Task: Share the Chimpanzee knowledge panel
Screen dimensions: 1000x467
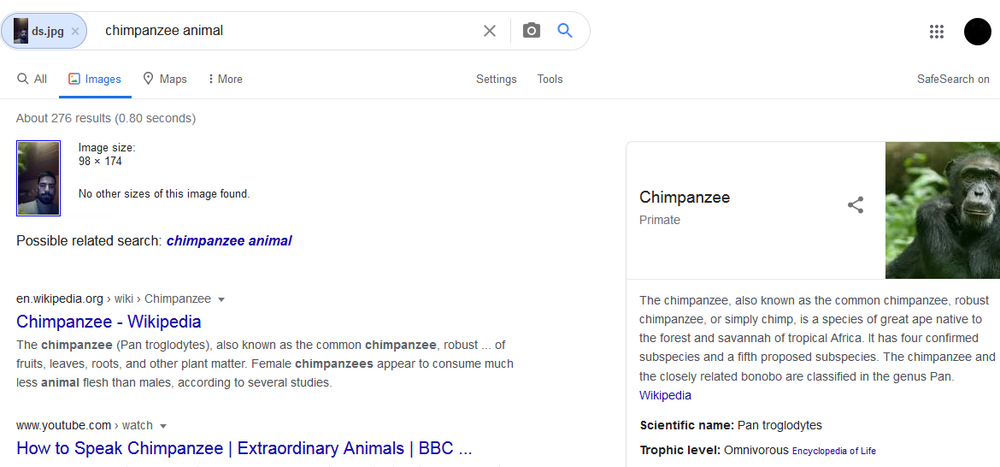Action: click(855, 205)
